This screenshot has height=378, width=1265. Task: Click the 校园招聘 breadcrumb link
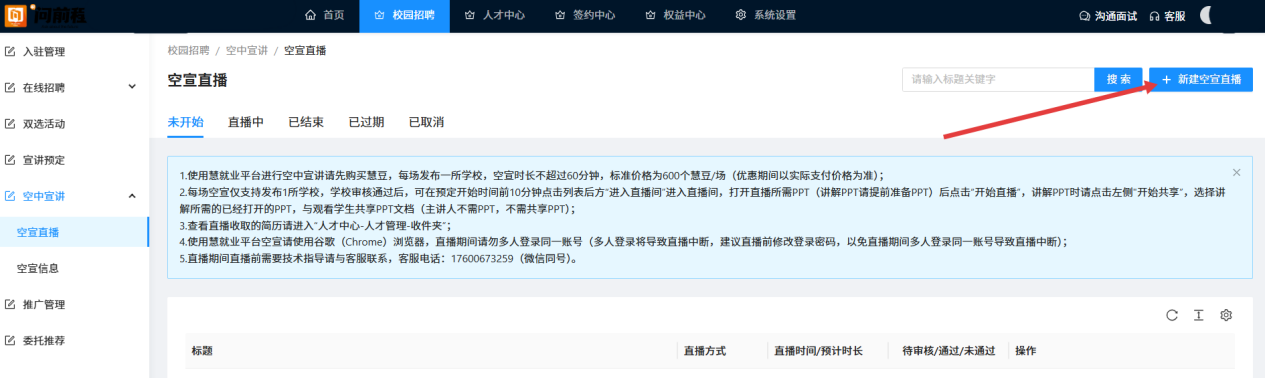(x=189, y=50)
